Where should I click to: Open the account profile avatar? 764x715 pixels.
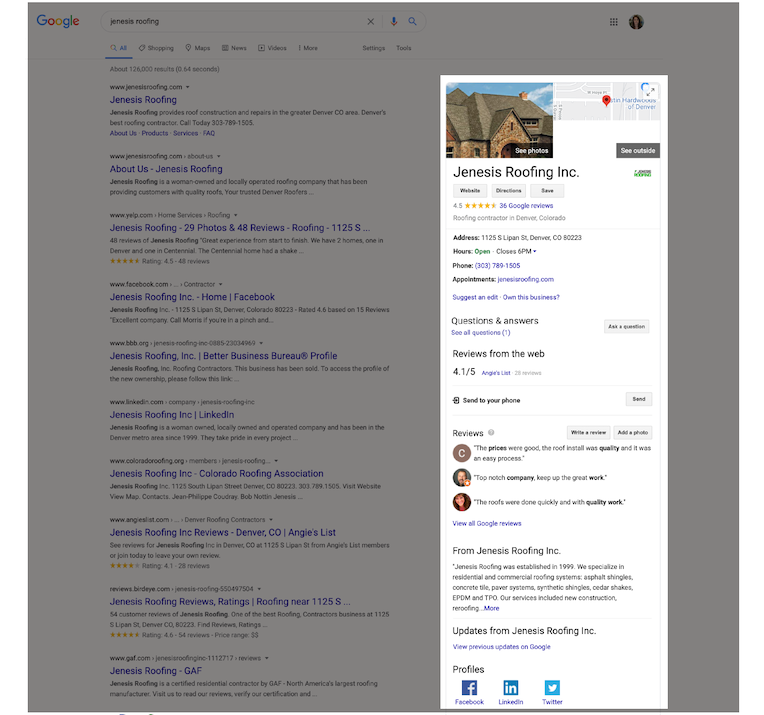coord(636,22)
